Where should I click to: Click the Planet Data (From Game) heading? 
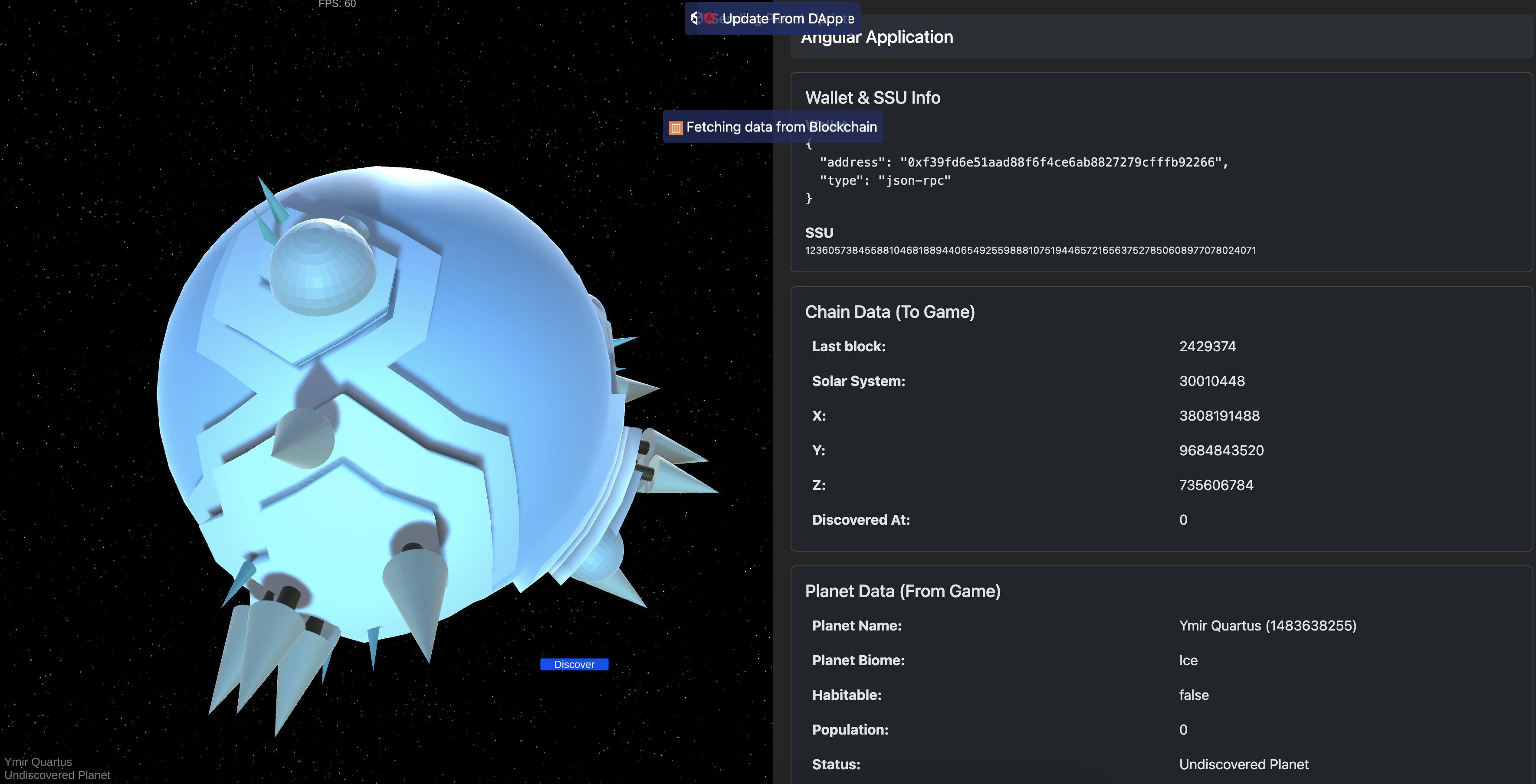pos(902,591)
